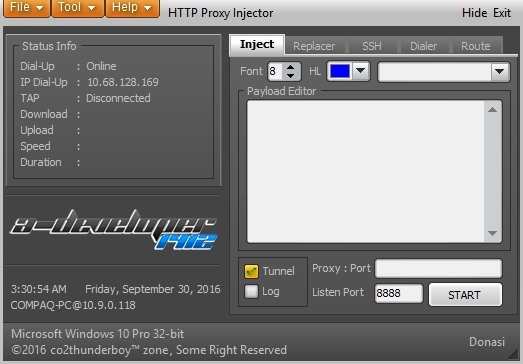Click the Dial-Up status Online
The width and height of the screenshot is (523, 364).
point(101,66)
